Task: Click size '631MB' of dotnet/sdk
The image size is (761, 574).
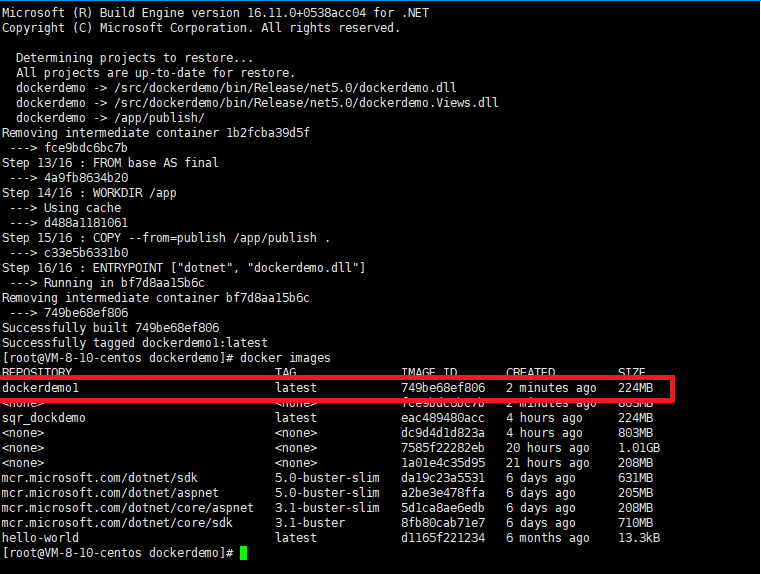Action: tap(635, 478)
